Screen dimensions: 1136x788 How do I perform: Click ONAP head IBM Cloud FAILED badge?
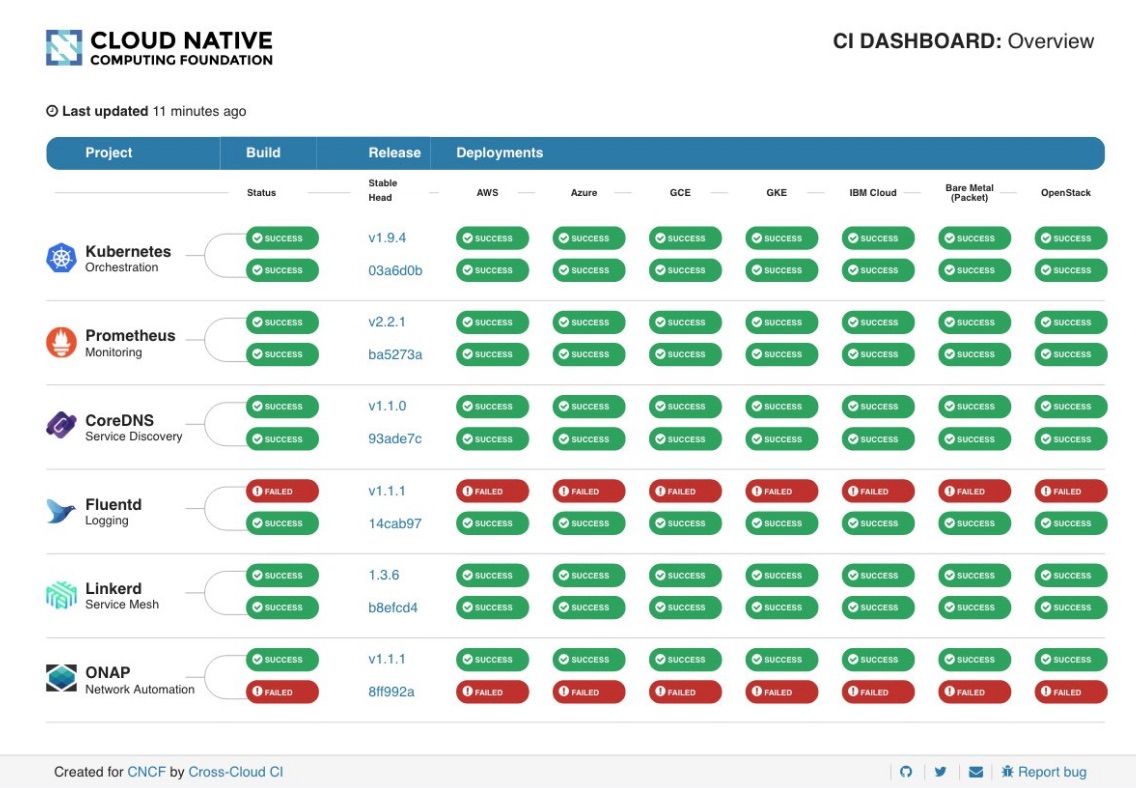pyautogui.click(x=877, y=692)
